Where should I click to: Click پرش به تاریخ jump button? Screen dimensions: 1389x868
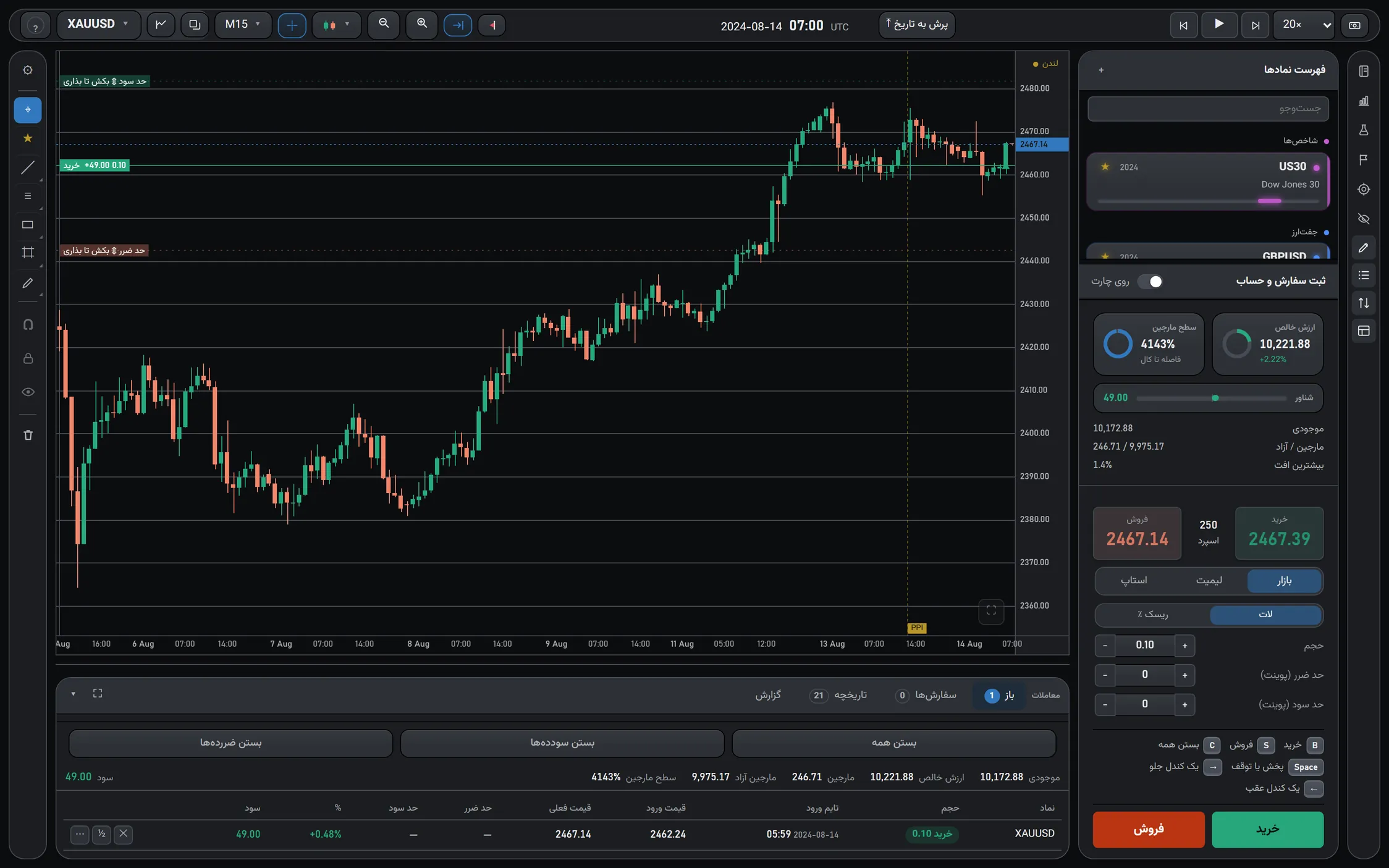click(x=917, y=25)
